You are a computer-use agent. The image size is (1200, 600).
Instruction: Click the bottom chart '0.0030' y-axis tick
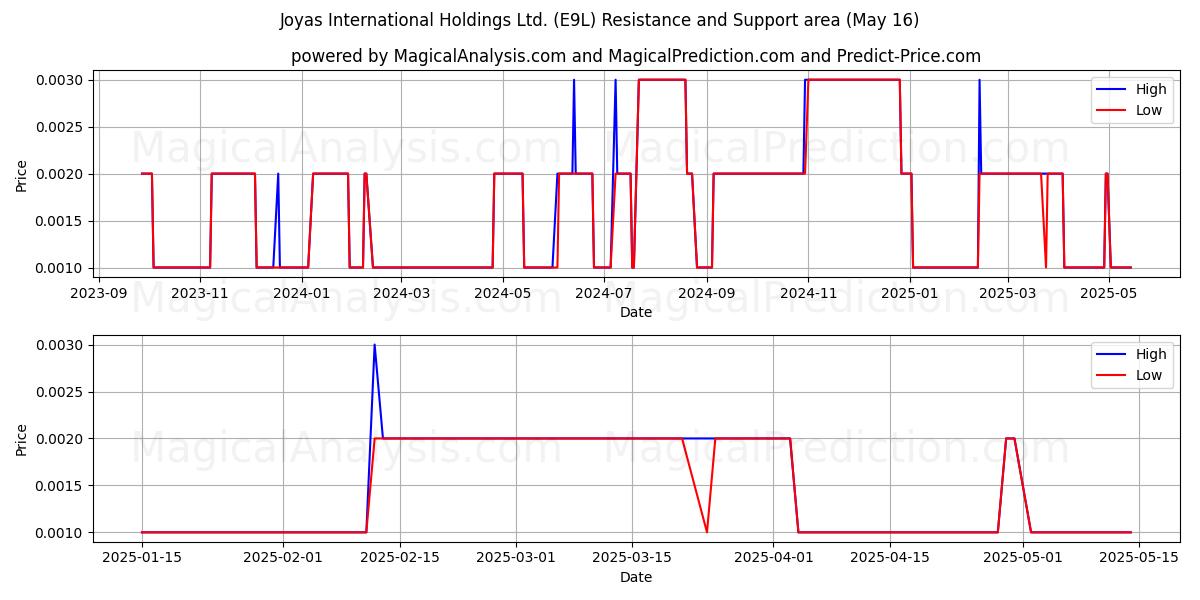[62, 345]
